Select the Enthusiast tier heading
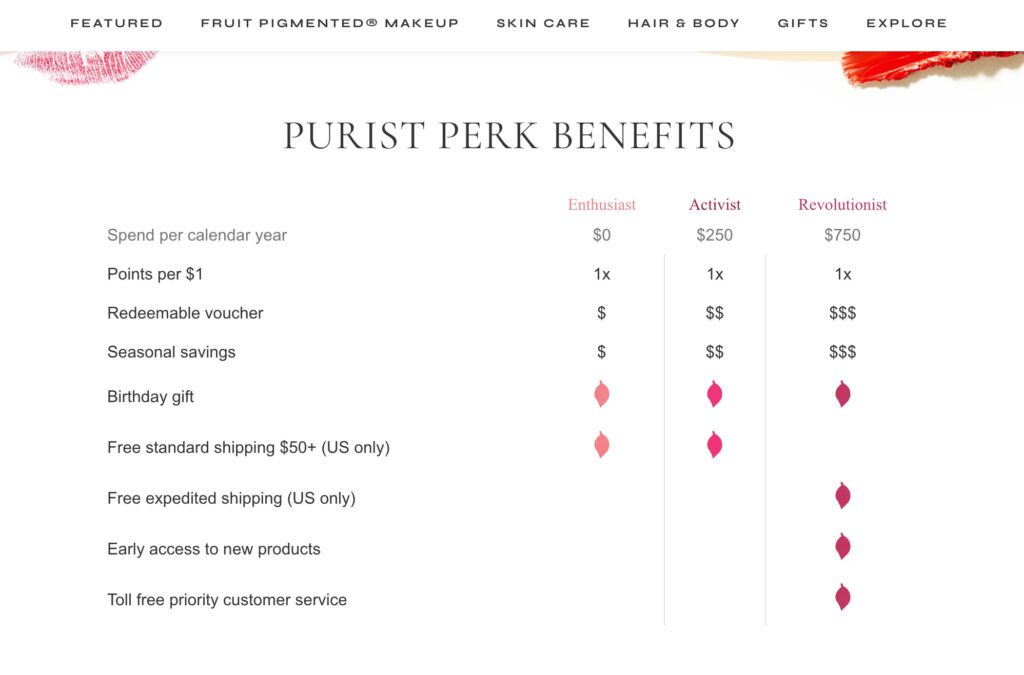This screenshot has width=1024, height=675. click(x=602, y=205)
